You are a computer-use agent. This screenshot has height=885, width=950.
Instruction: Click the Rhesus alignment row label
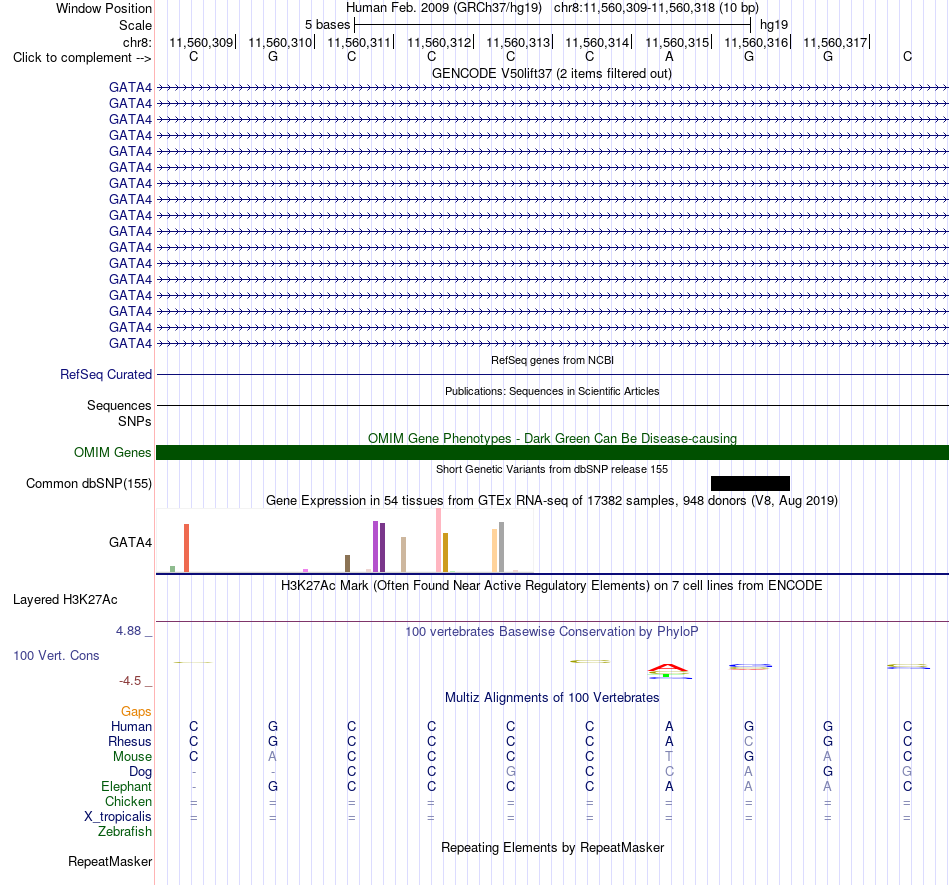130,741
